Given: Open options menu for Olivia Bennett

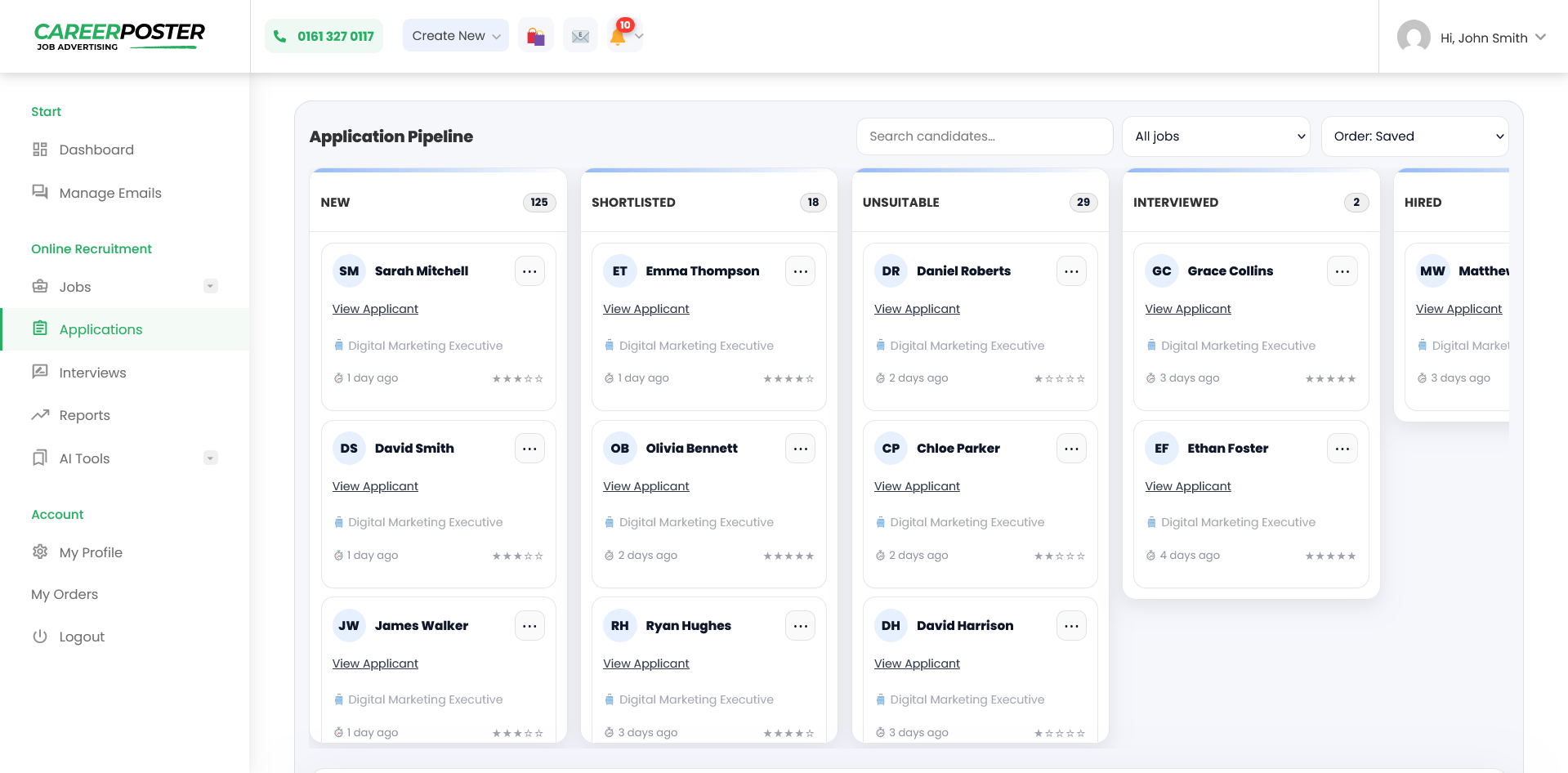Looking at the screenshot, I should pyautogui.click(x=801, y=449).
